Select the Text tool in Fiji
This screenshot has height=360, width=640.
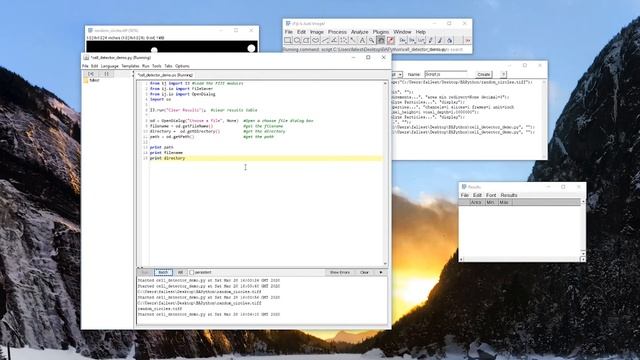pyautogui.click(x=362, y=40)
